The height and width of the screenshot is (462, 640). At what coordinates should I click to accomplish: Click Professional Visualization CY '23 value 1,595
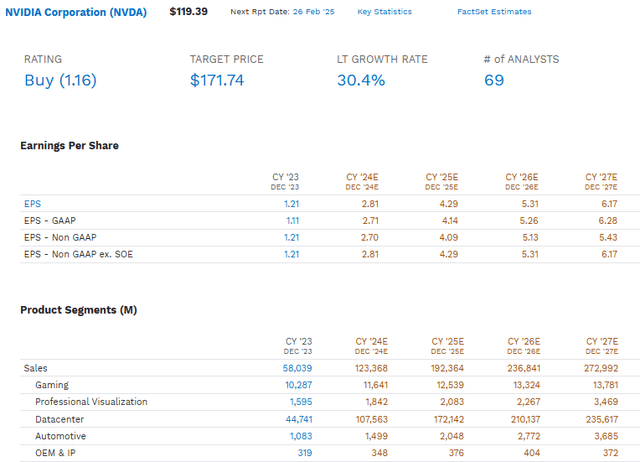pyautogui.click(x=301, y=402)
